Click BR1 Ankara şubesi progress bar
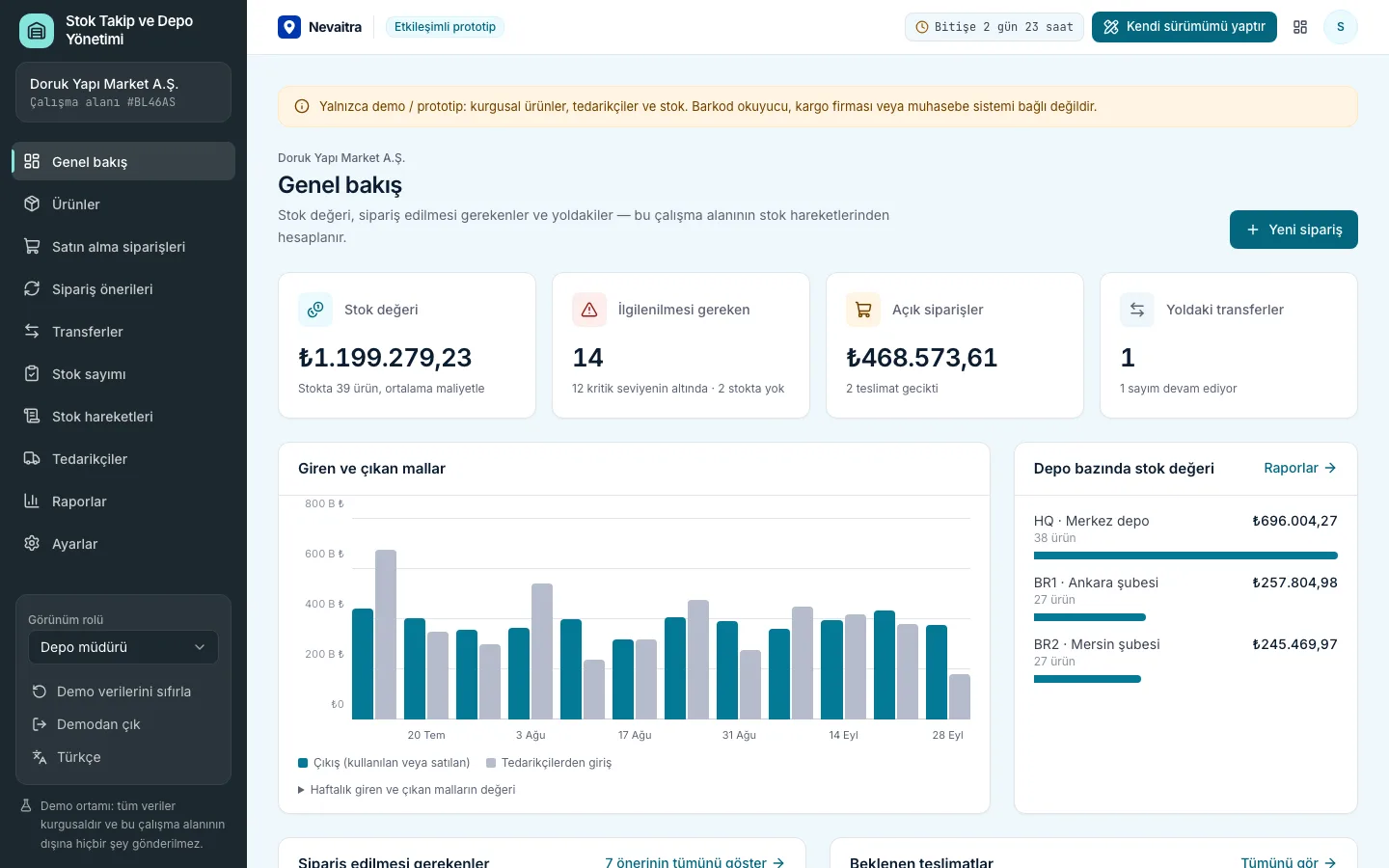The image size is (1389, 868). (x=1090, y=617)
